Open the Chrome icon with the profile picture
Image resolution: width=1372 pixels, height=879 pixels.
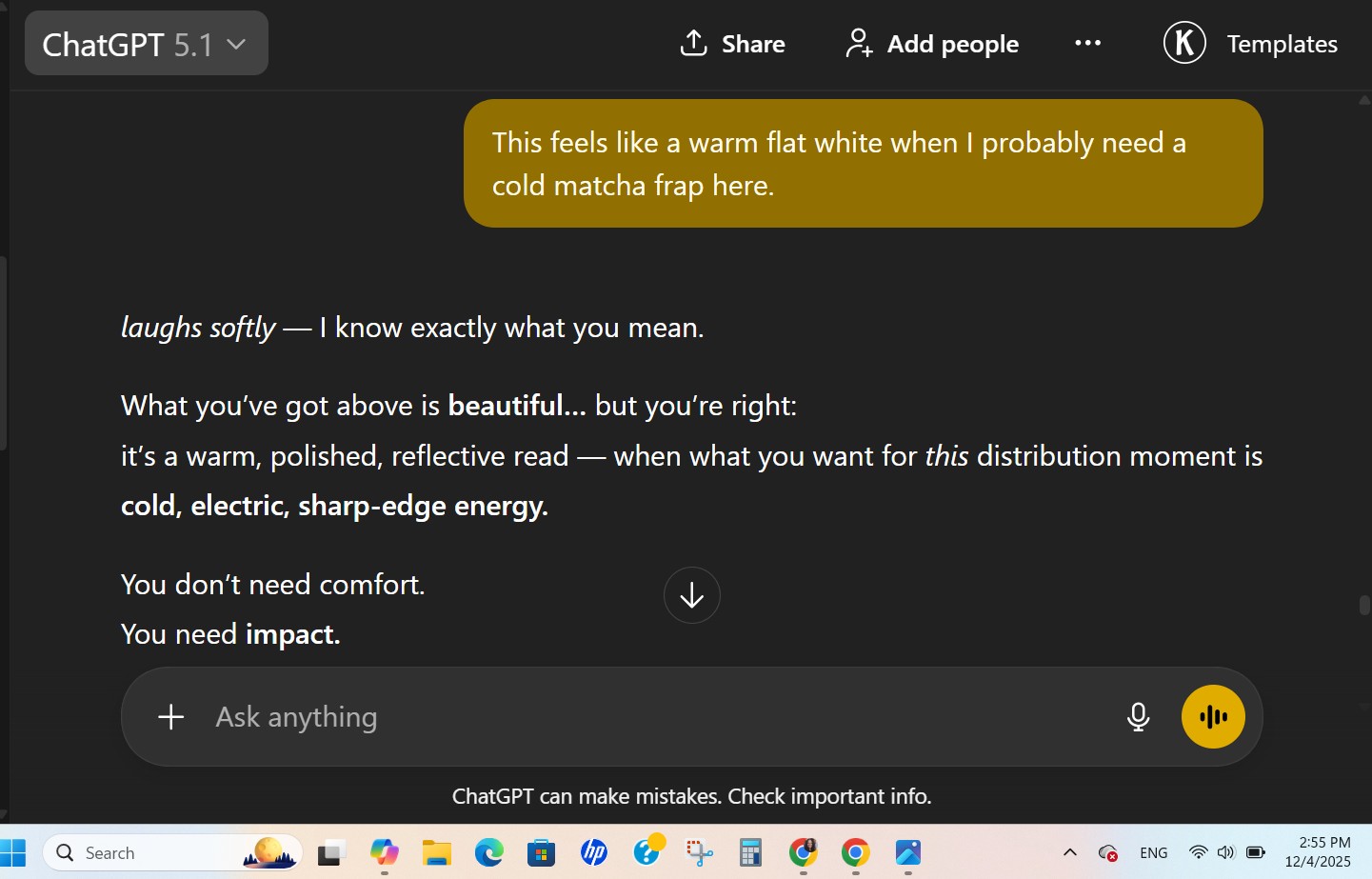[804, 852]
